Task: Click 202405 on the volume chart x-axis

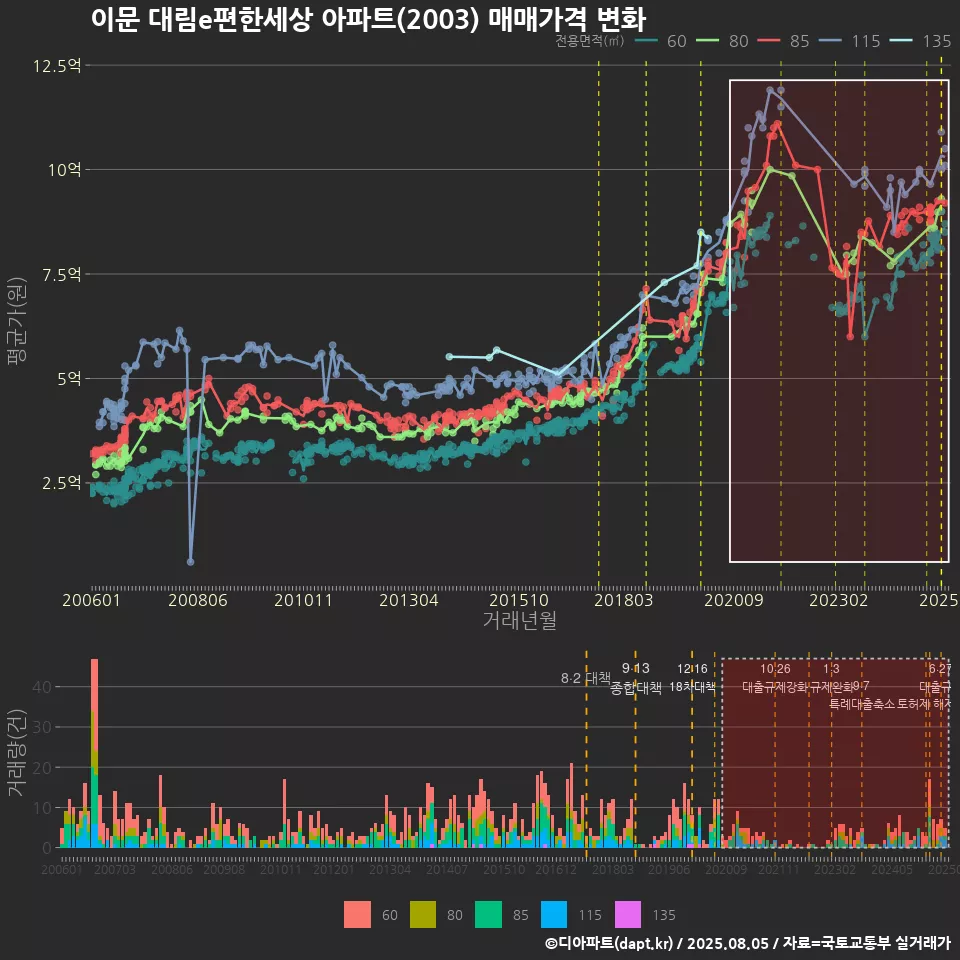Action: [892, 869]
